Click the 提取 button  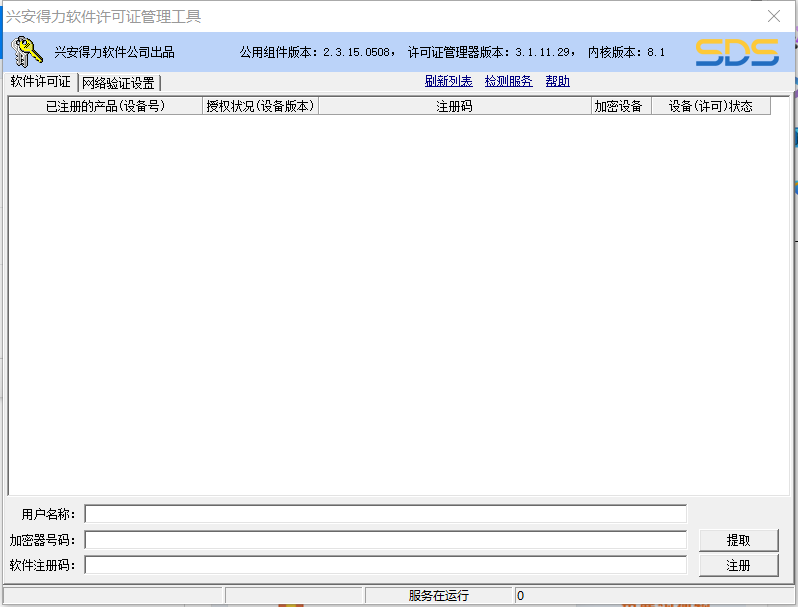(x=738, y=540)
